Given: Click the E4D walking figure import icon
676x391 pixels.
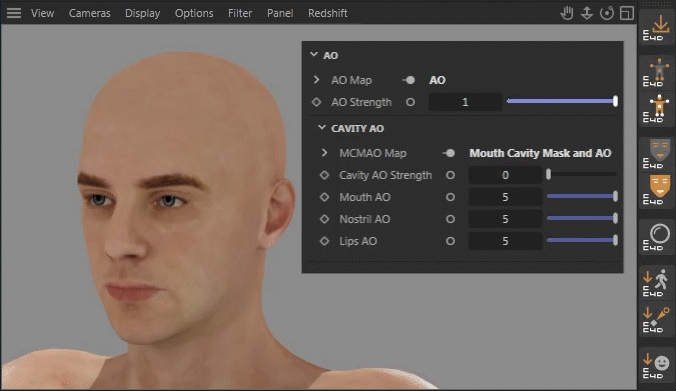Looking at the screenshot, I should (x=657, y=283).
